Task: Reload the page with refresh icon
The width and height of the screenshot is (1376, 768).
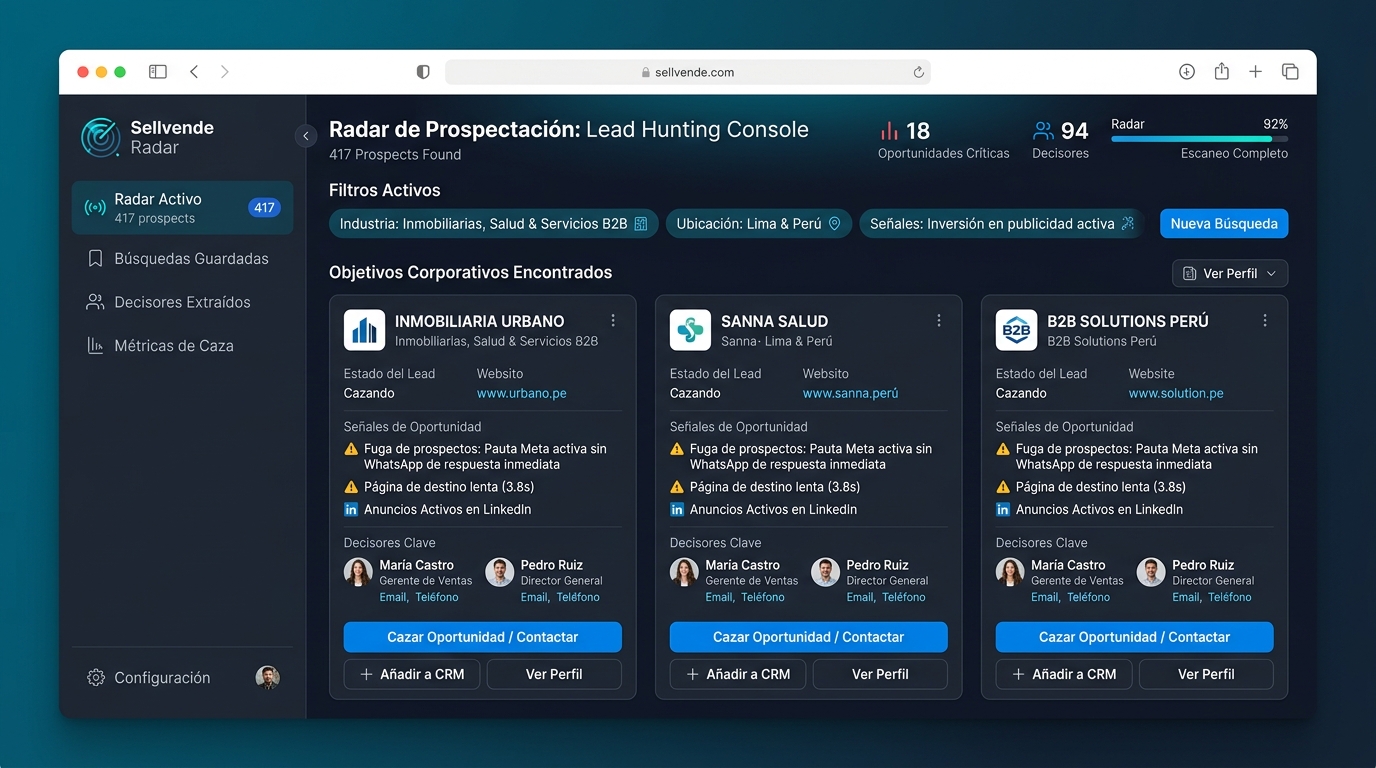Action: pyautogui.click(x=918, y=72)
